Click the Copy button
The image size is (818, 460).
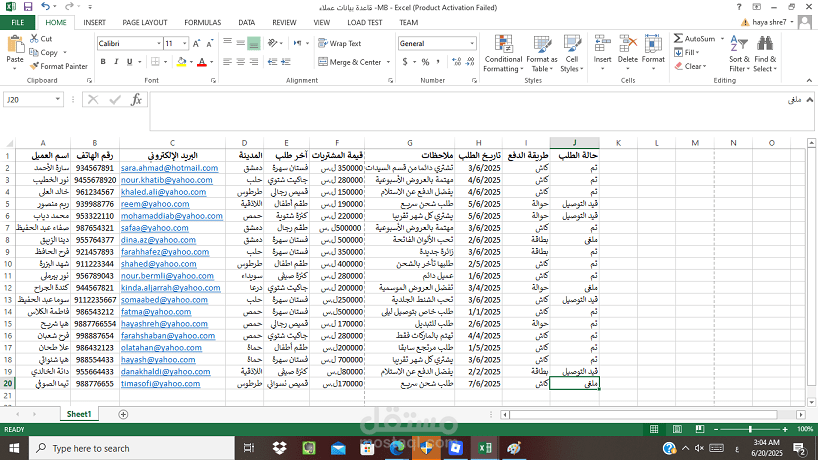click(x=44, y=53)
